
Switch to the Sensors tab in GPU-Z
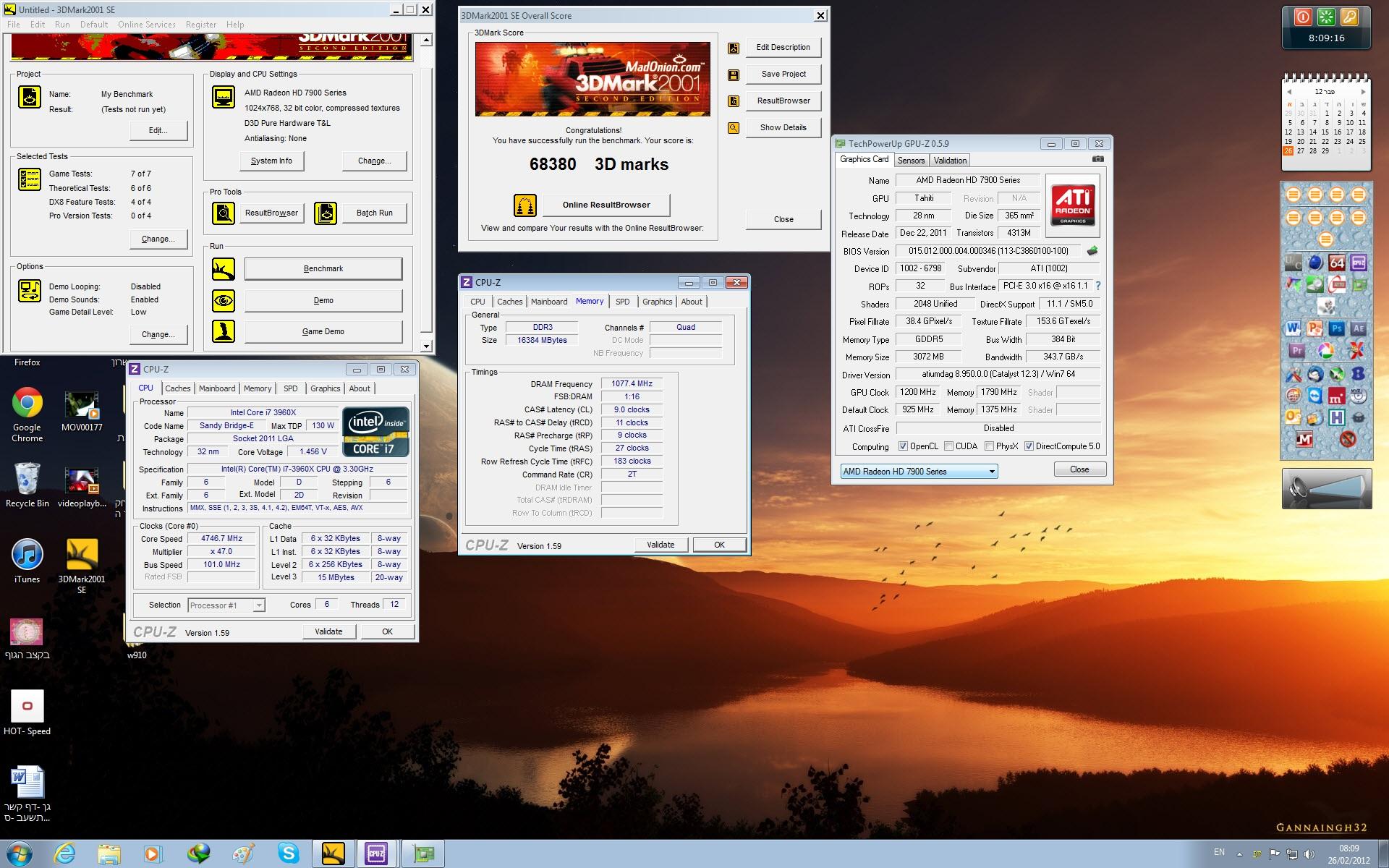click(911, 161)
